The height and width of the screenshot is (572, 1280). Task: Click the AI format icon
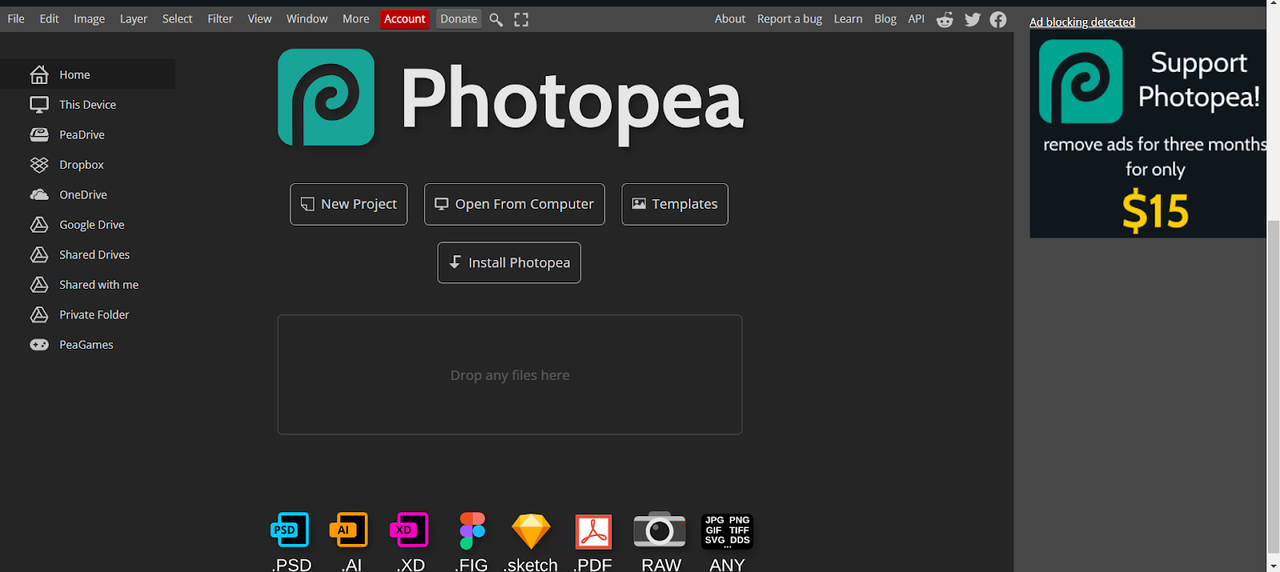[349, 530]
